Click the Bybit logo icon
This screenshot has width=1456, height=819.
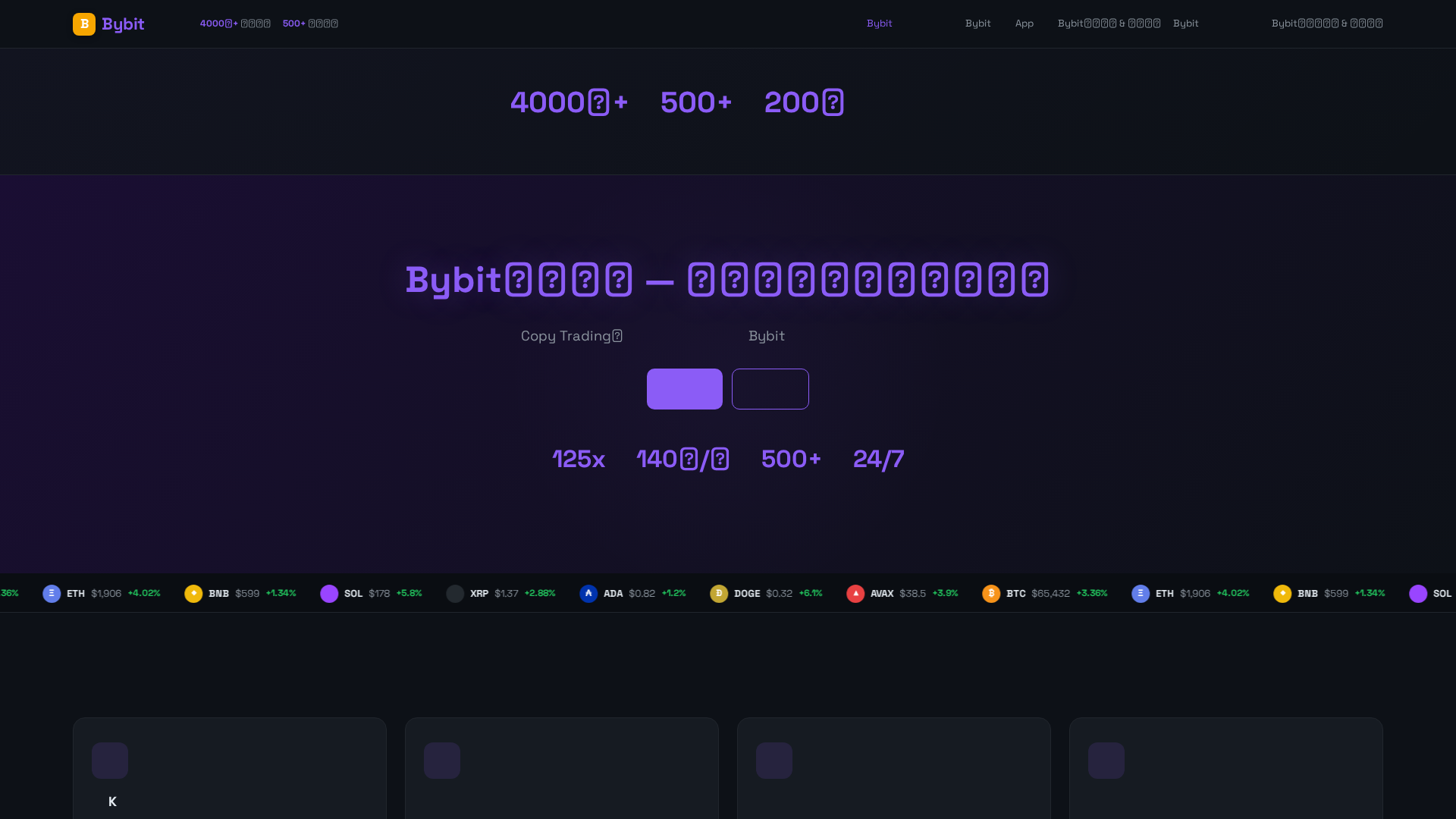pos(84,24)
